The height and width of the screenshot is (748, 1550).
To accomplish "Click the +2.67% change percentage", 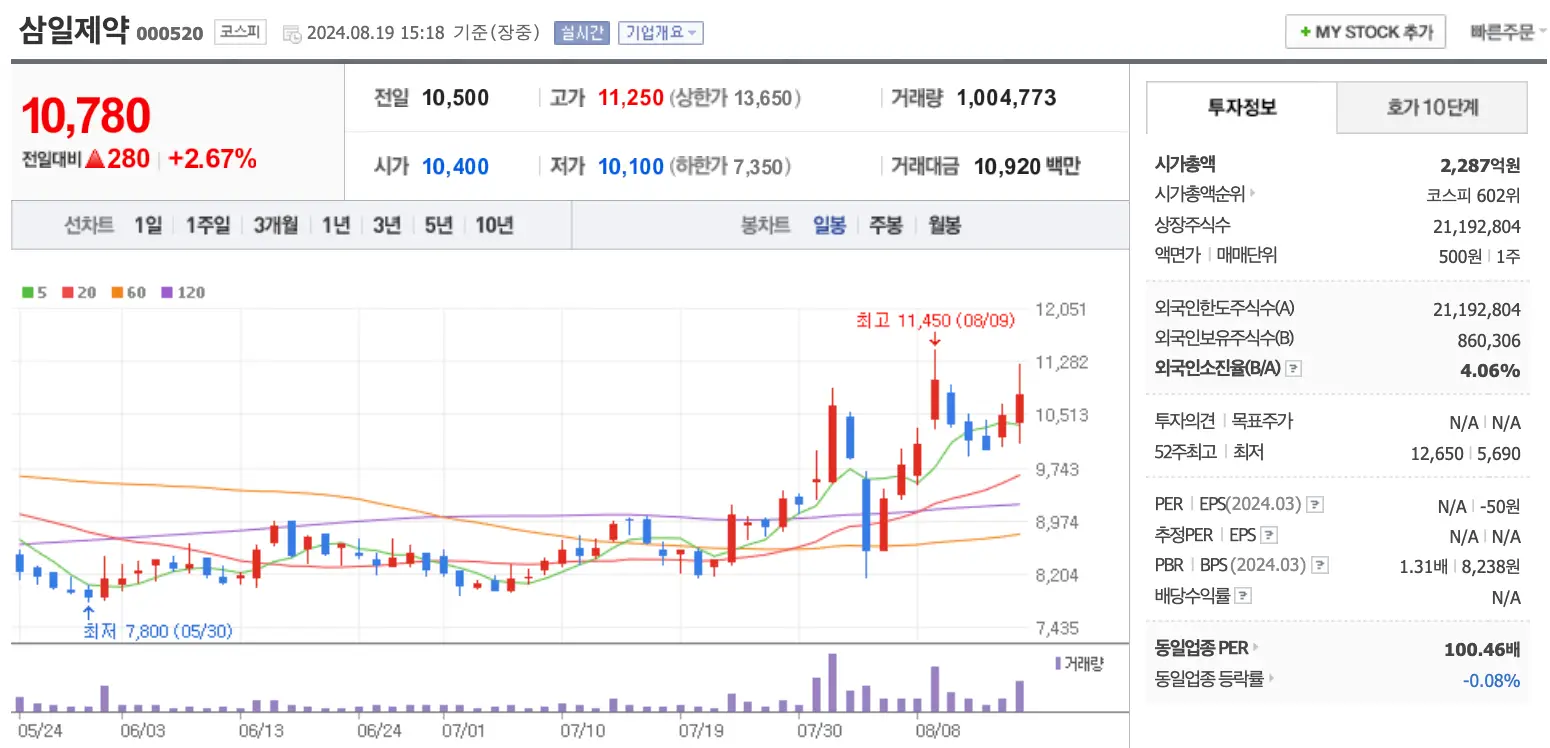I will (x=212, y=158).
